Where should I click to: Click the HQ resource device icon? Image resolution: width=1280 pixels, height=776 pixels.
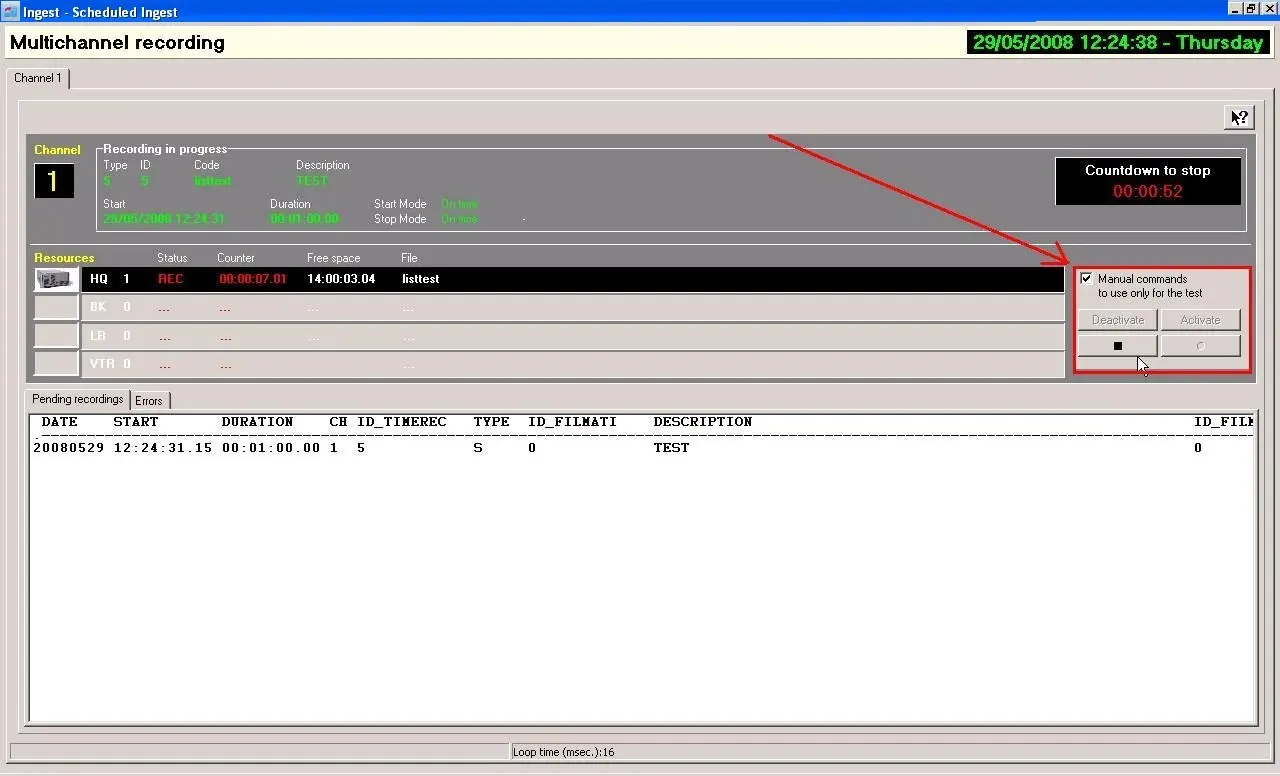pos(56,280)
